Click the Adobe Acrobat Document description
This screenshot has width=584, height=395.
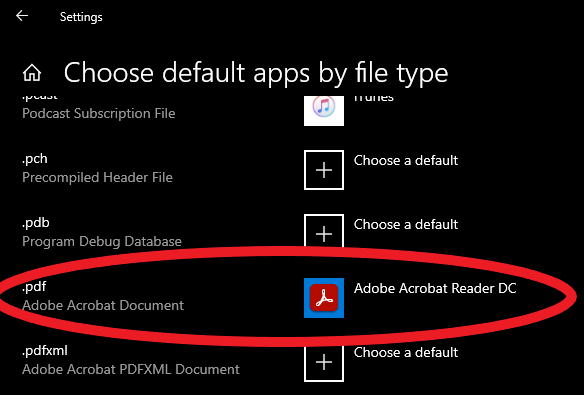pos(103,306)
